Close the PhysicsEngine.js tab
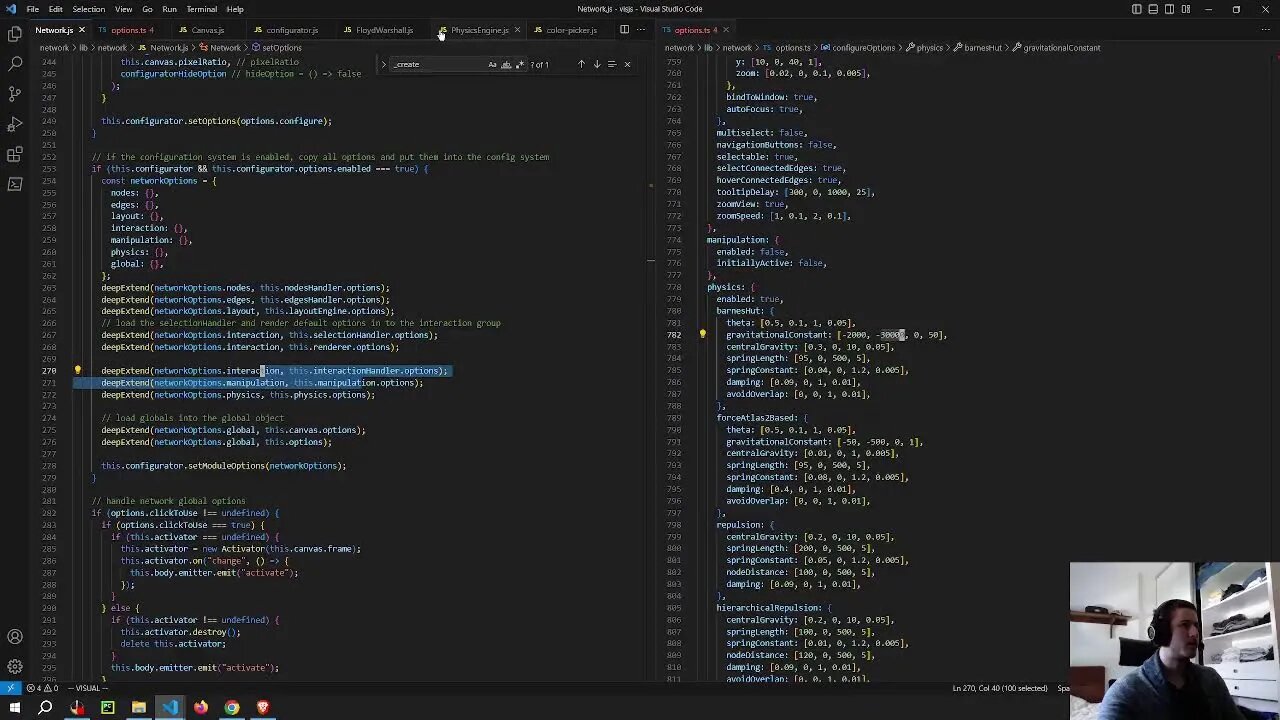 517,30
